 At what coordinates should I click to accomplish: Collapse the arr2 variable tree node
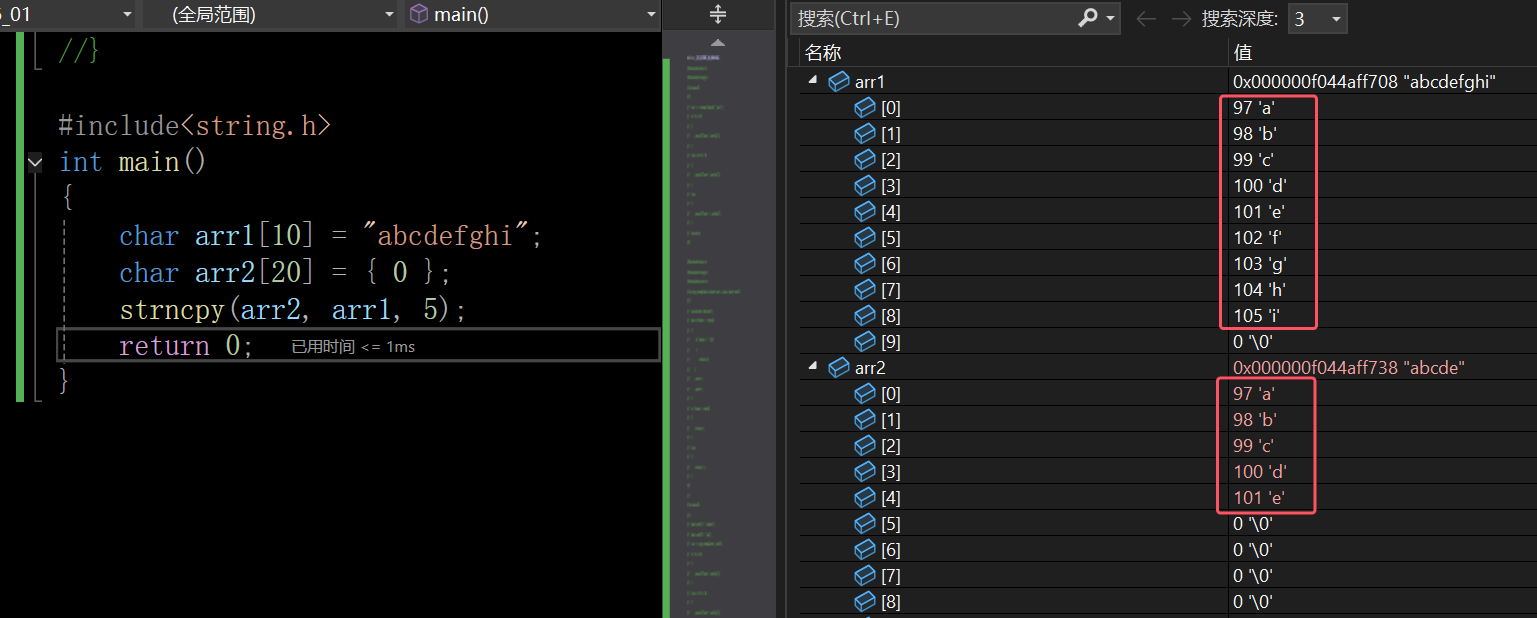pos(812,367)
